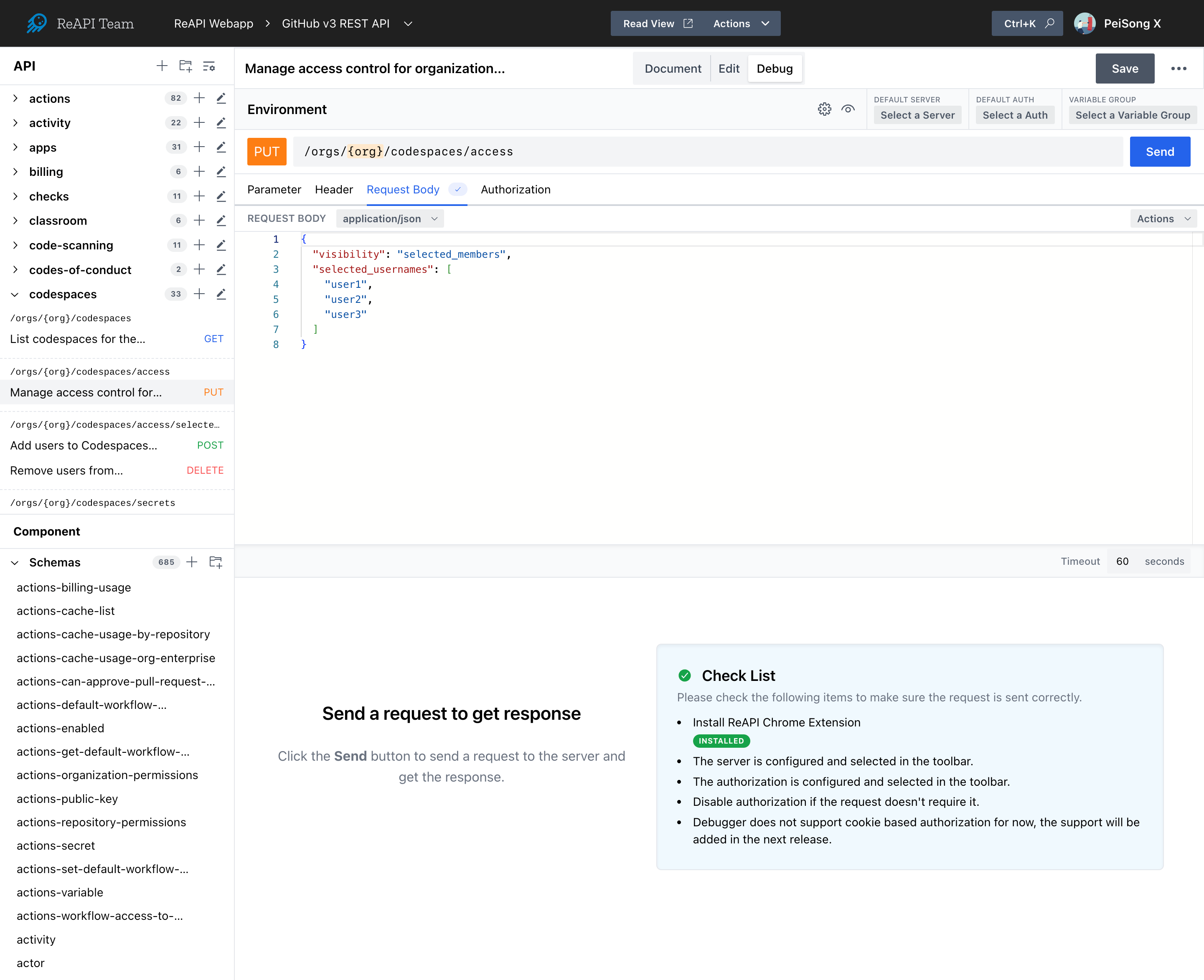Viewport: 1204px width, 980px height.
Task: Collapse the codespaces group
Action: 15,295
